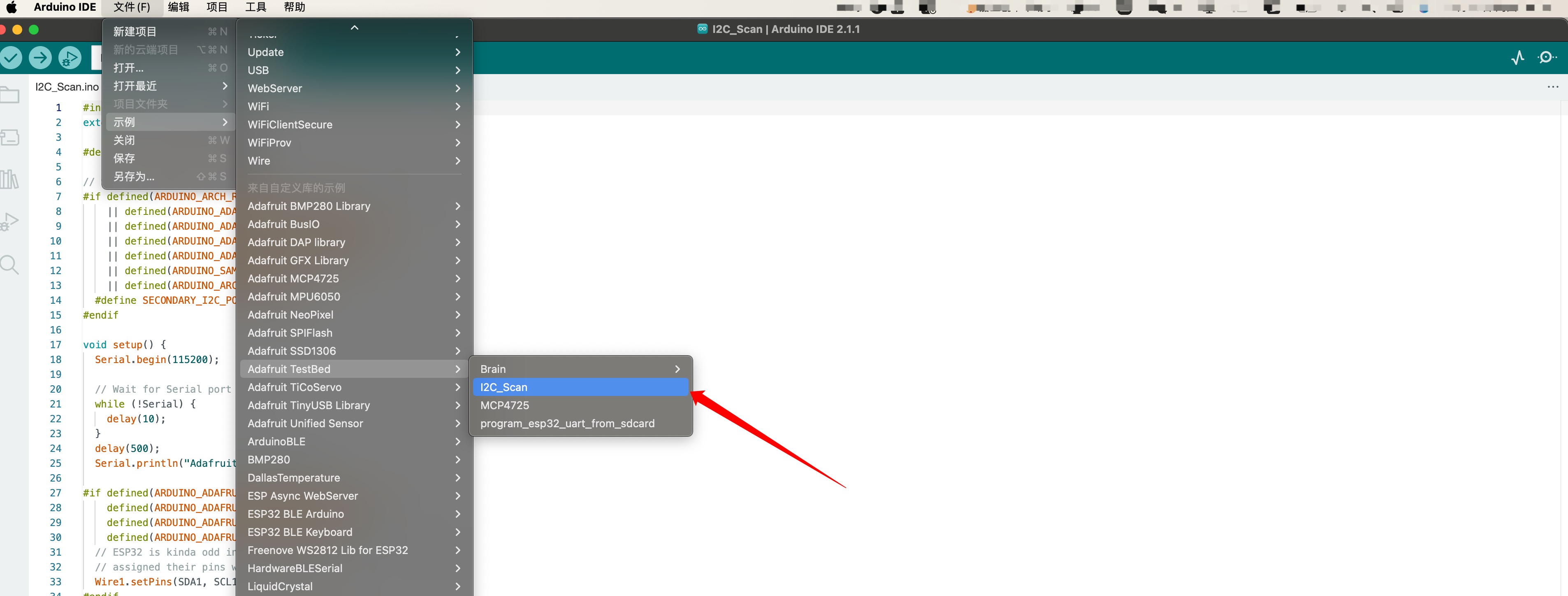Open the Search sidebar icon
The height and width of the screenshot is (596, 1568).
pyautogui.click(x=9, y=264)
